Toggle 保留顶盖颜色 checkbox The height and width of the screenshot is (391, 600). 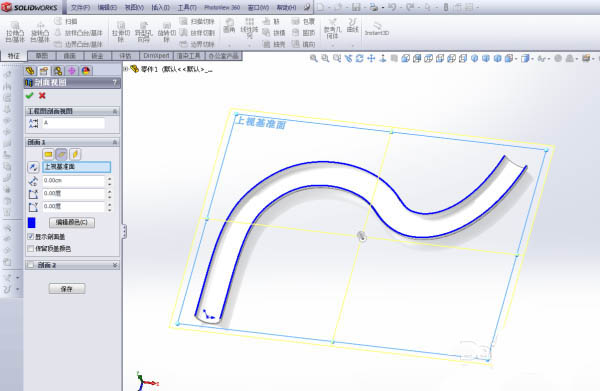coord(31,248)
